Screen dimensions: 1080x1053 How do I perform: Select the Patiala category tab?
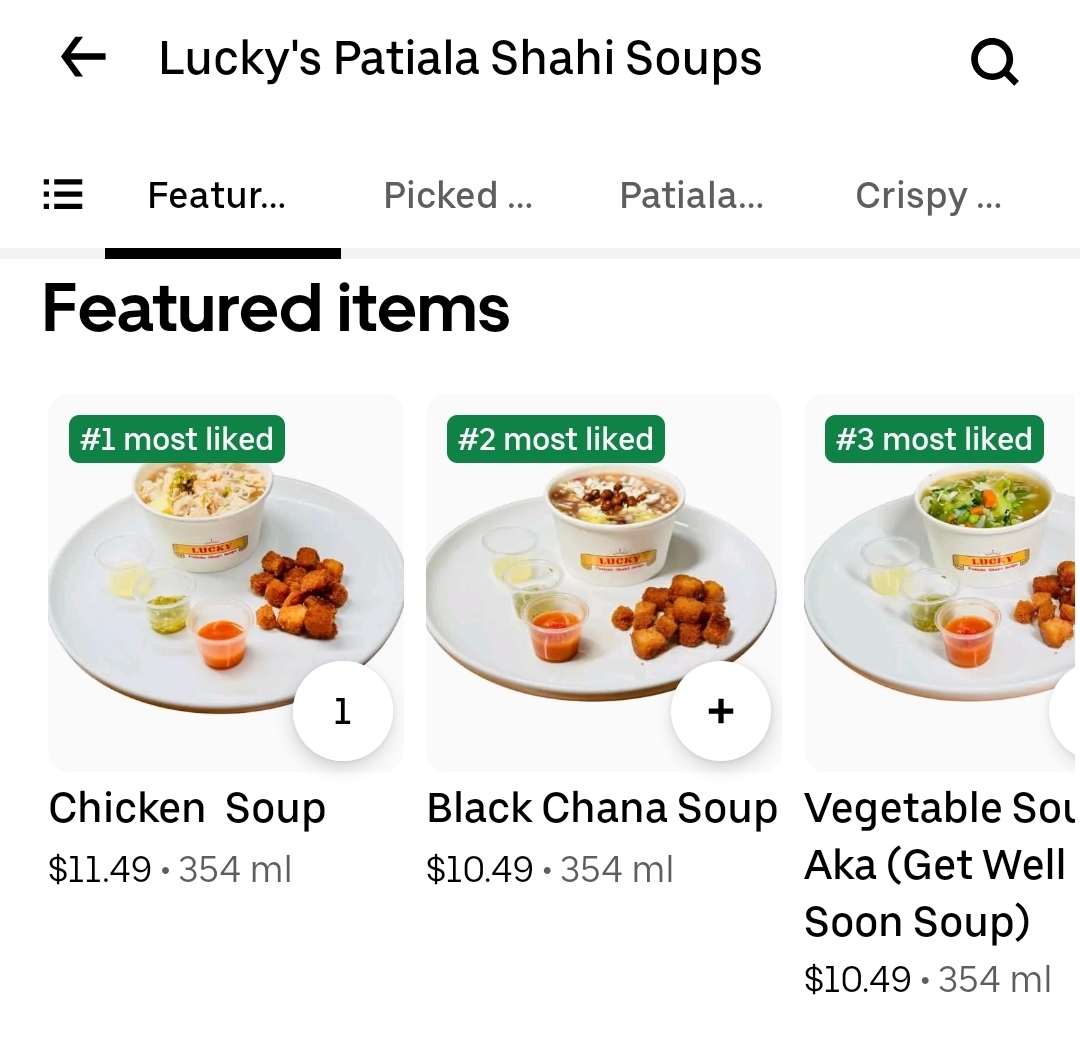tap(691, 196)
